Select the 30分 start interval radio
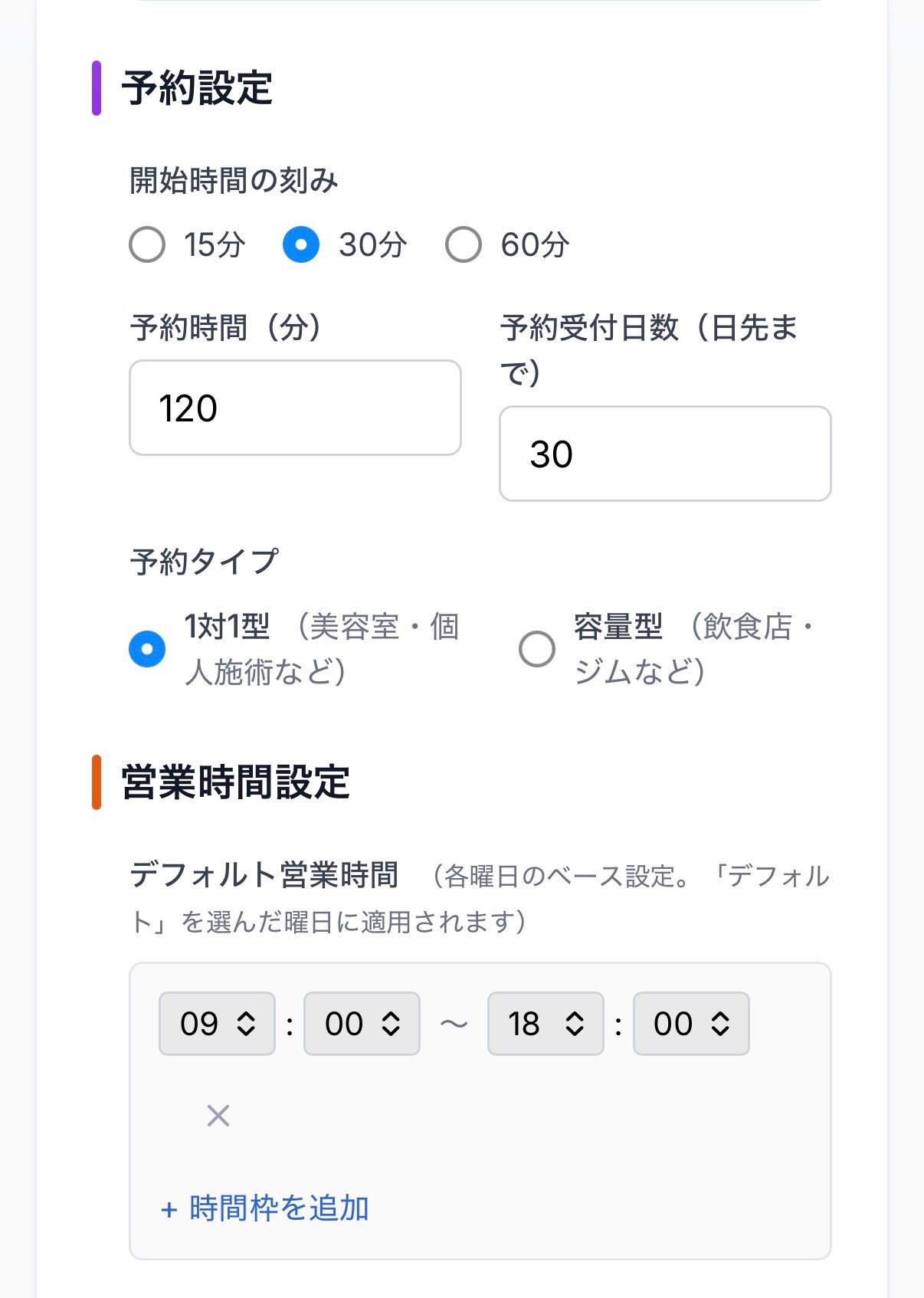924x1298 pixels. (x=301, y=245)
